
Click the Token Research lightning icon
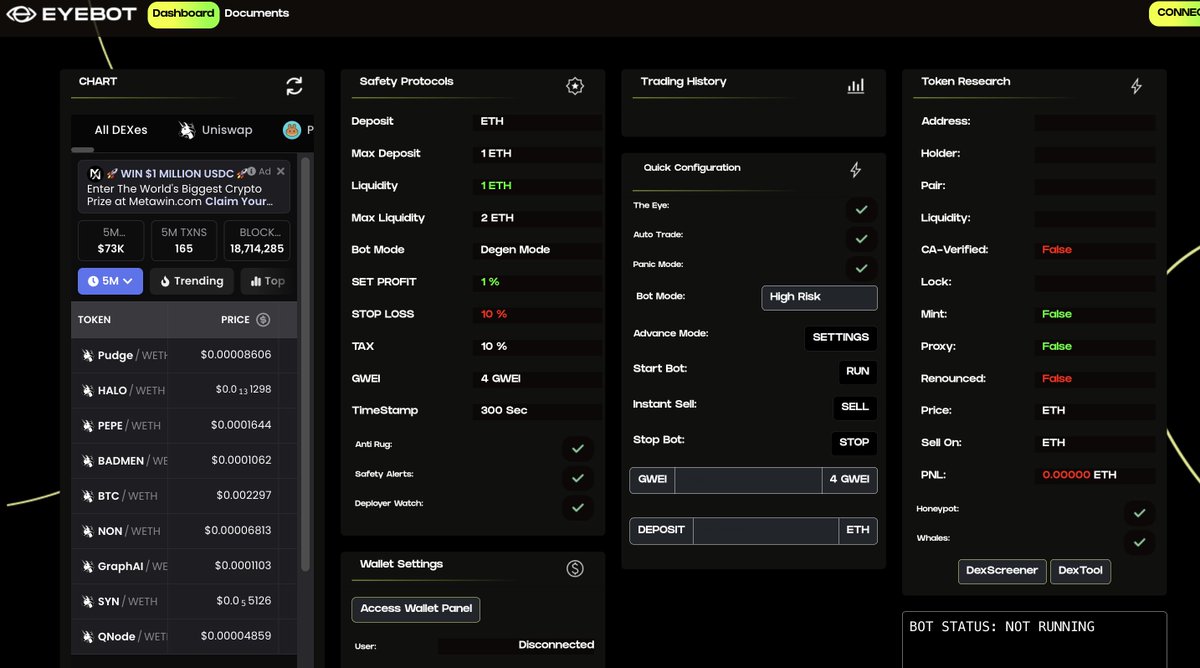(1136, 86)
